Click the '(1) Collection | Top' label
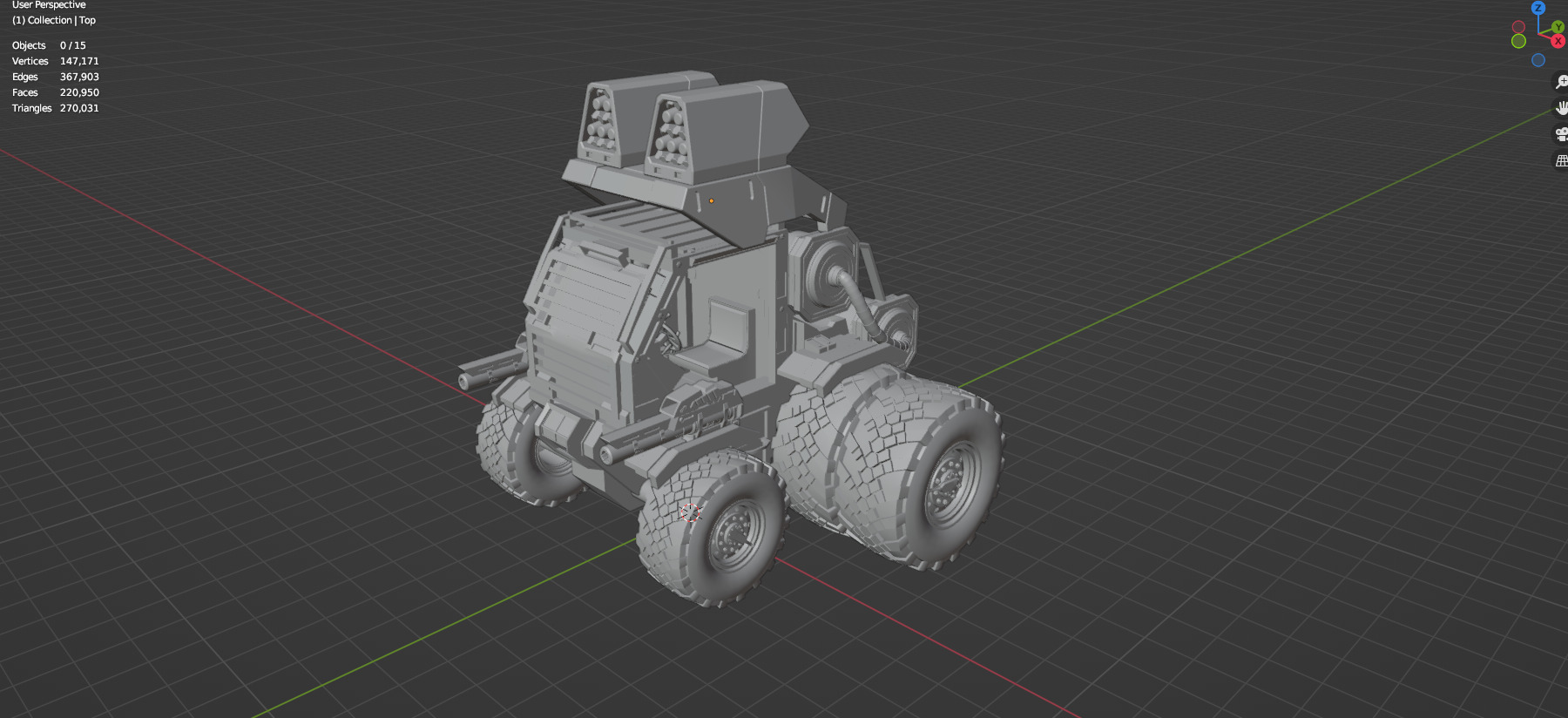This screenshot has height=718, width=1568. pyautogui.click(x=54, y=20)
